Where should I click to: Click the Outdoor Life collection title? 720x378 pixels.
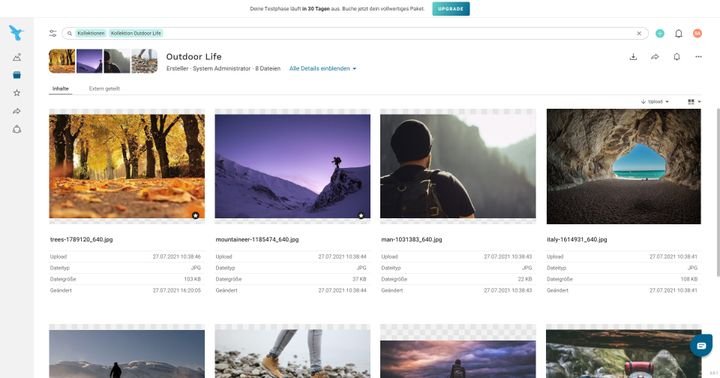(x=194, y=56)
